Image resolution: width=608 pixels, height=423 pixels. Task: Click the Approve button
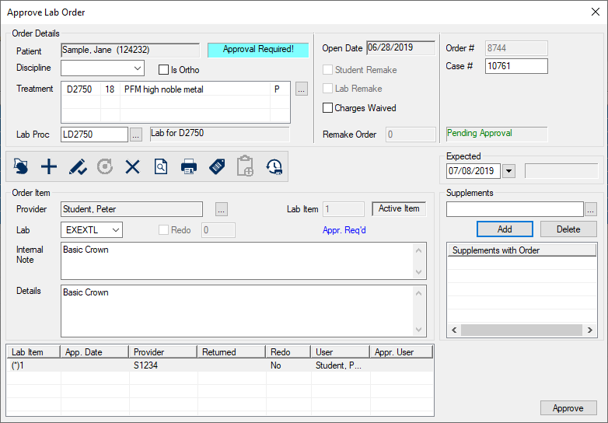point(568,408)
